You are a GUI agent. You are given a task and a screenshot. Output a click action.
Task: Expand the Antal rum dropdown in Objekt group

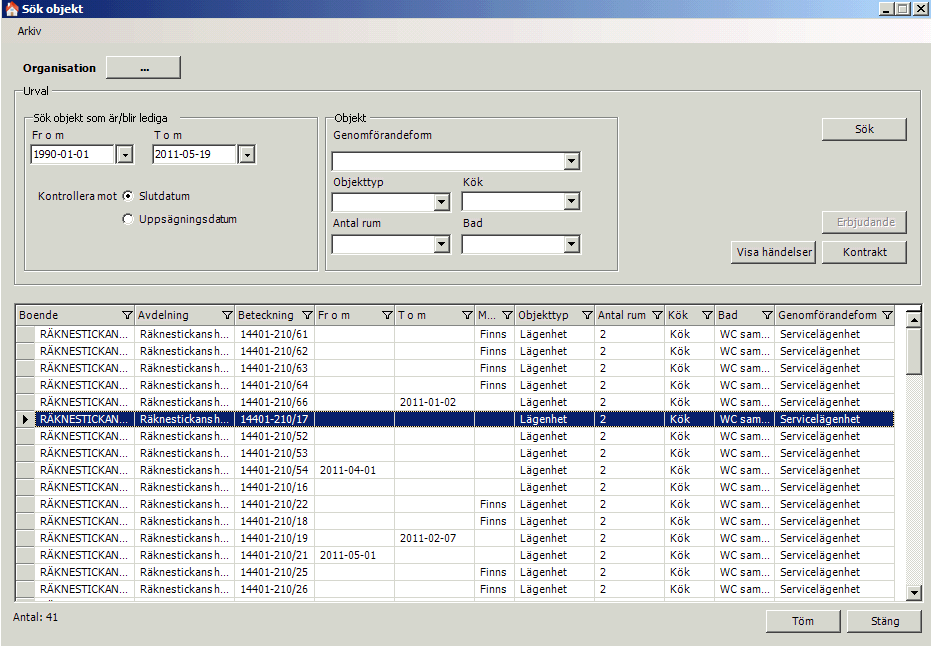point(441,244)
